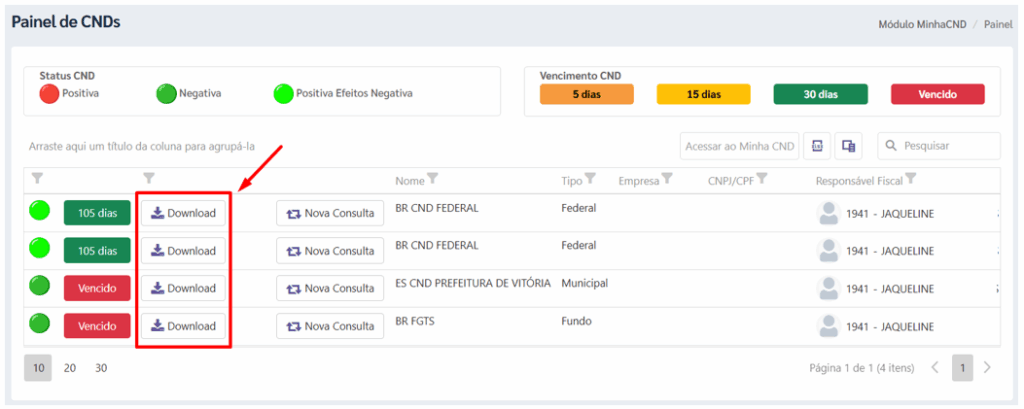Image resolution: width=1024 pixels, height=409 pixels.
Task: Download the ES CND Prefeitura de Vitória certificate
Action: pos(183,288)
